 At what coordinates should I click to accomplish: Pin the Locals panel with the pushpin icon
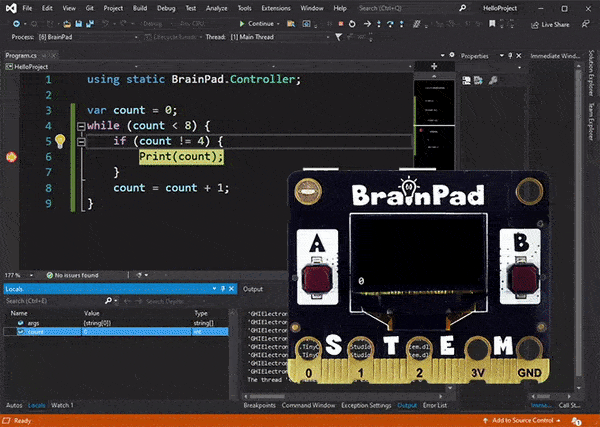coord(223,289)
